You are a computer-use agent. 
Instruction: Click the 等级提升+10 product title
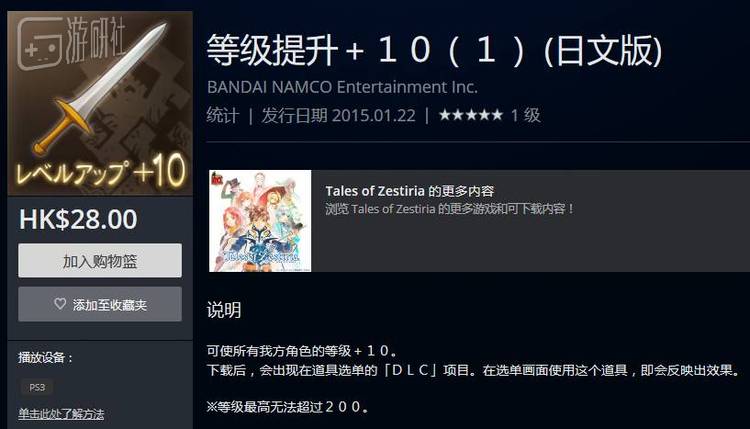tap(434, 50)
